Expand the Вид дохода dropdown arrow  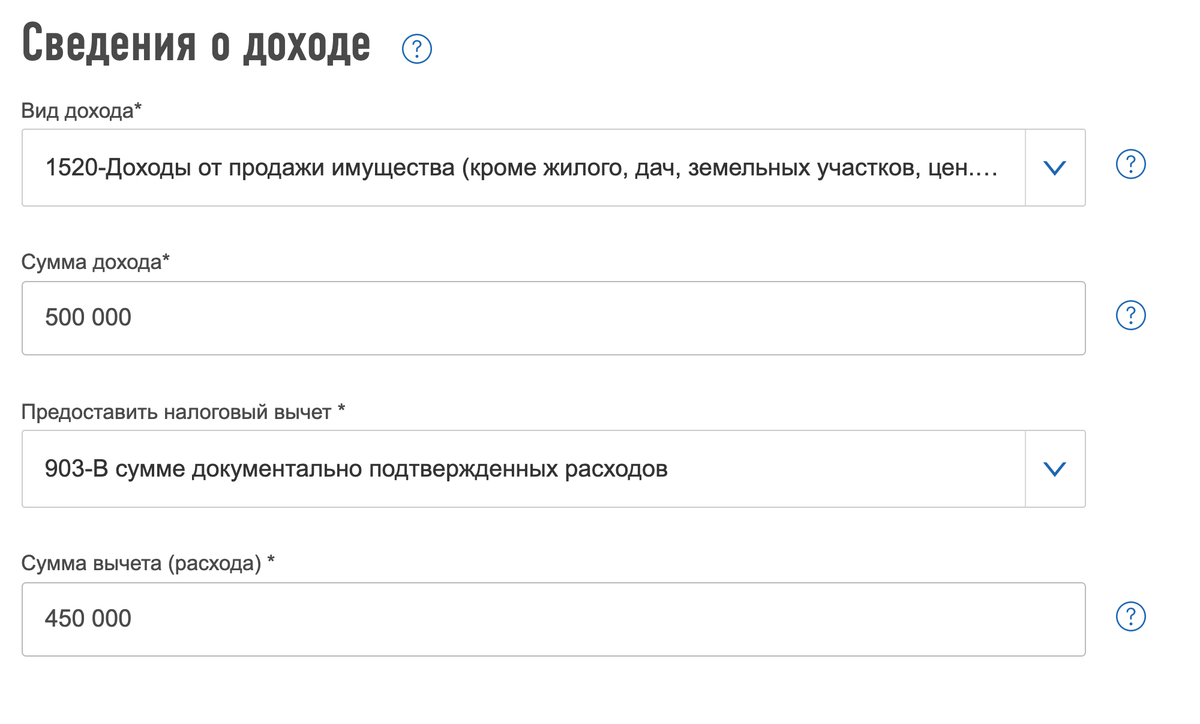pos(1055,168)
